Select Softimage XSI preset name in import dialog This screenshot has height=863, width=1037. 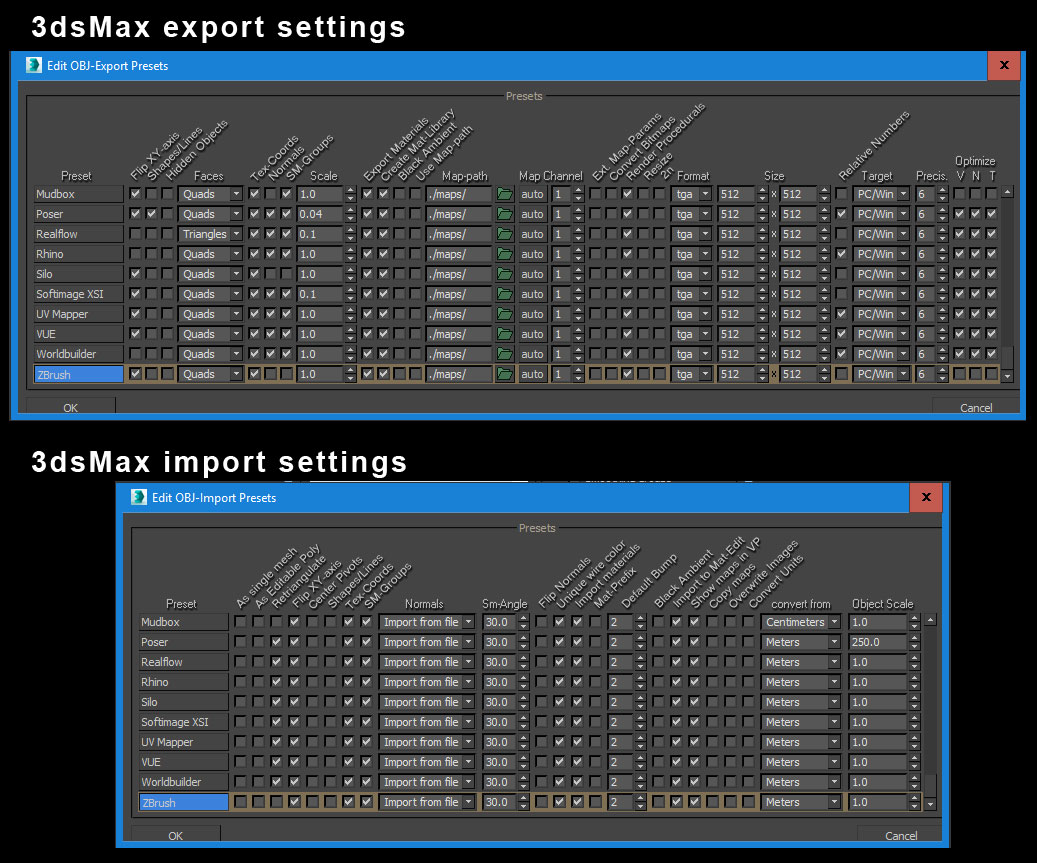pos(183,721)
